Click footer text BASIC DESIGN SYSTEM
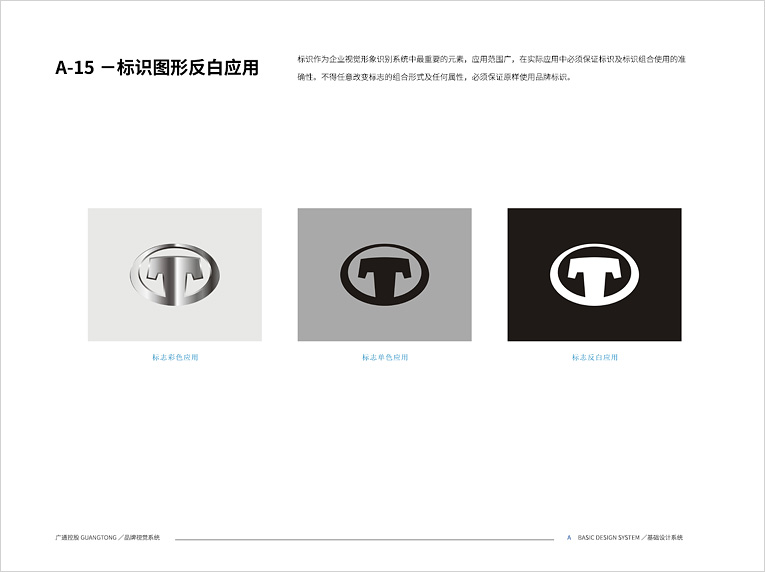The width and height of the screenshot is (765, 572). 608,537
